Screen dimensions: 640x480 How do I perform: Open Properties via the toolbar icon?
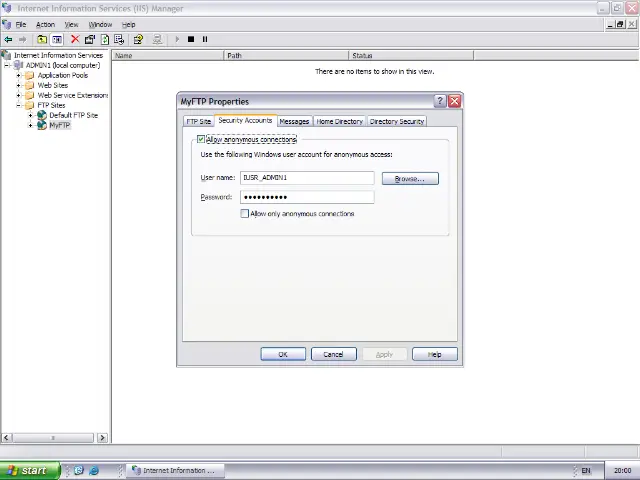(90, 40)
